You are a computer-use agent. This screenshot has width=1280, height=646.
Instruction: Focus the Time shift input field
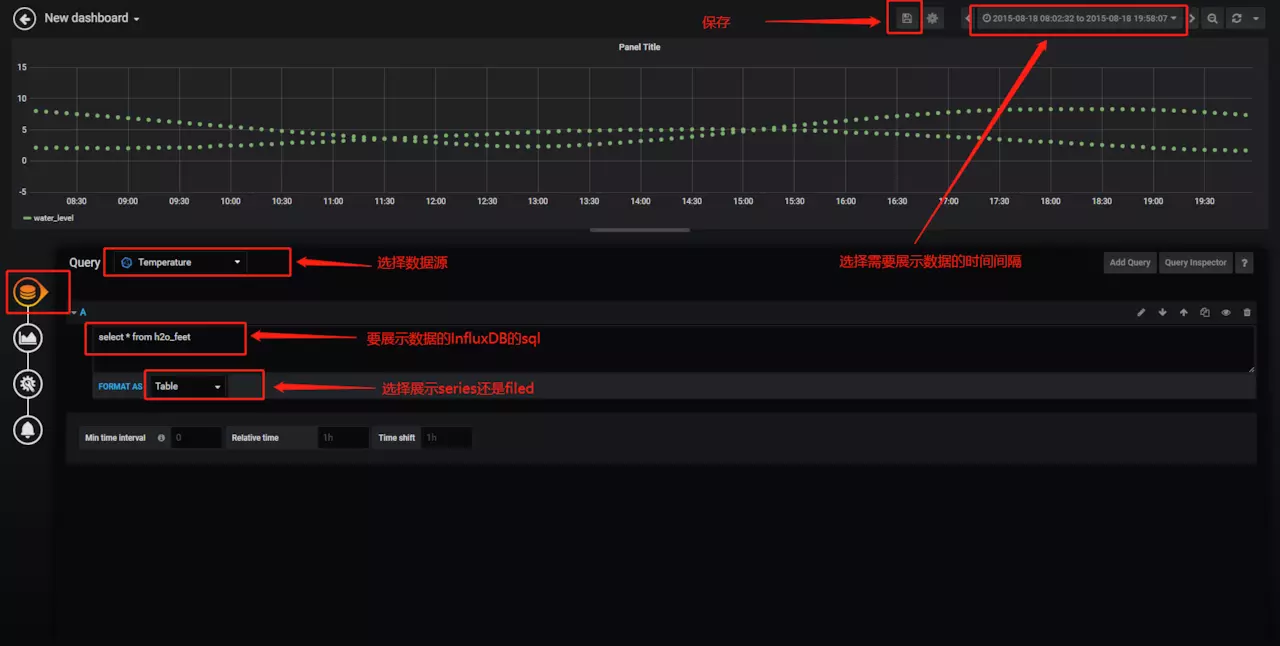click(446, 438)
